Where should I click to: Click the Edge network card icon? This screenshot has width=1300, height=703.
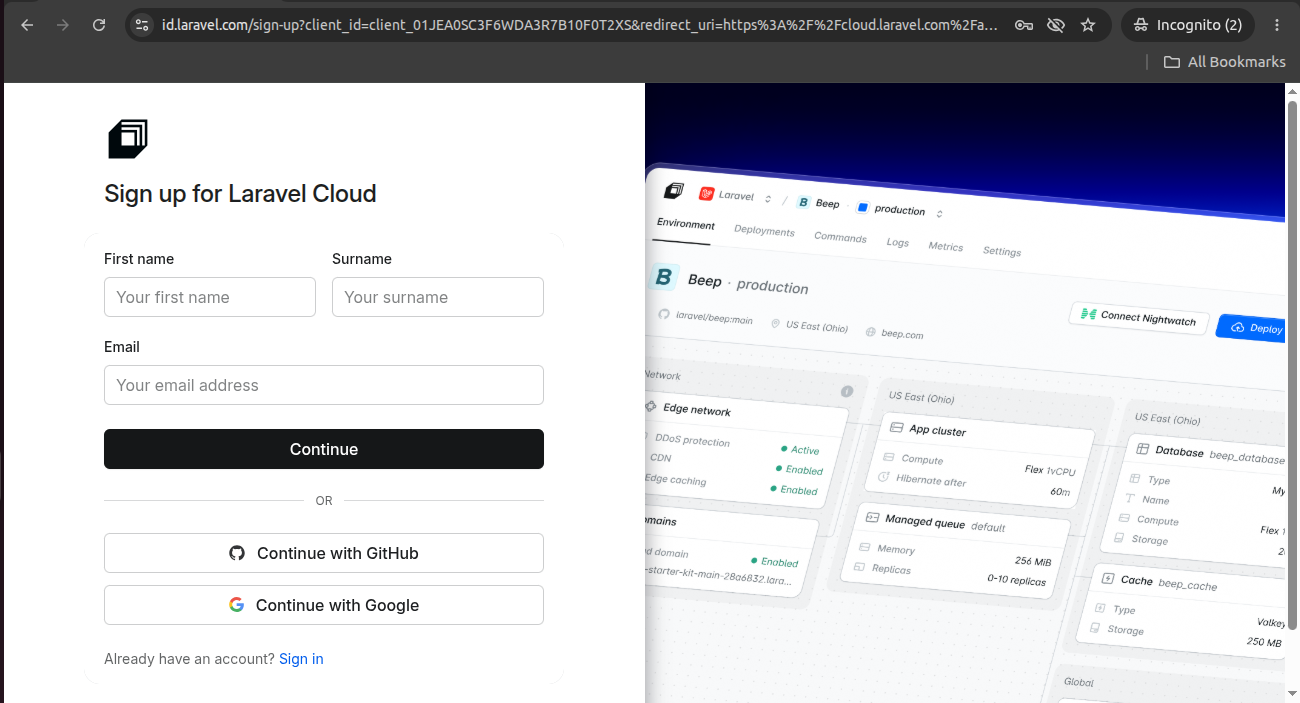click(x=652, y=406)
